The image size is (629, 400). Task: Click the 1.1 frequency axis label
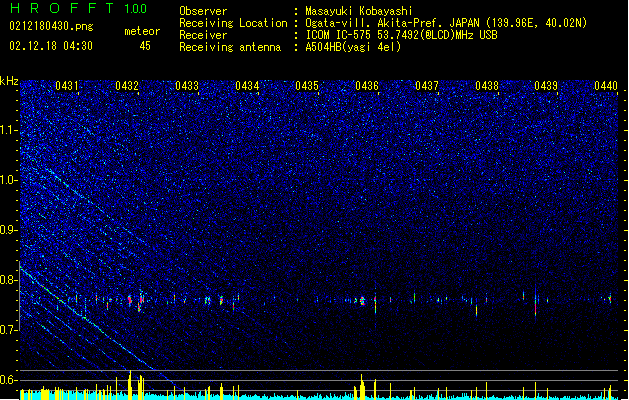[x=8, y=130]
